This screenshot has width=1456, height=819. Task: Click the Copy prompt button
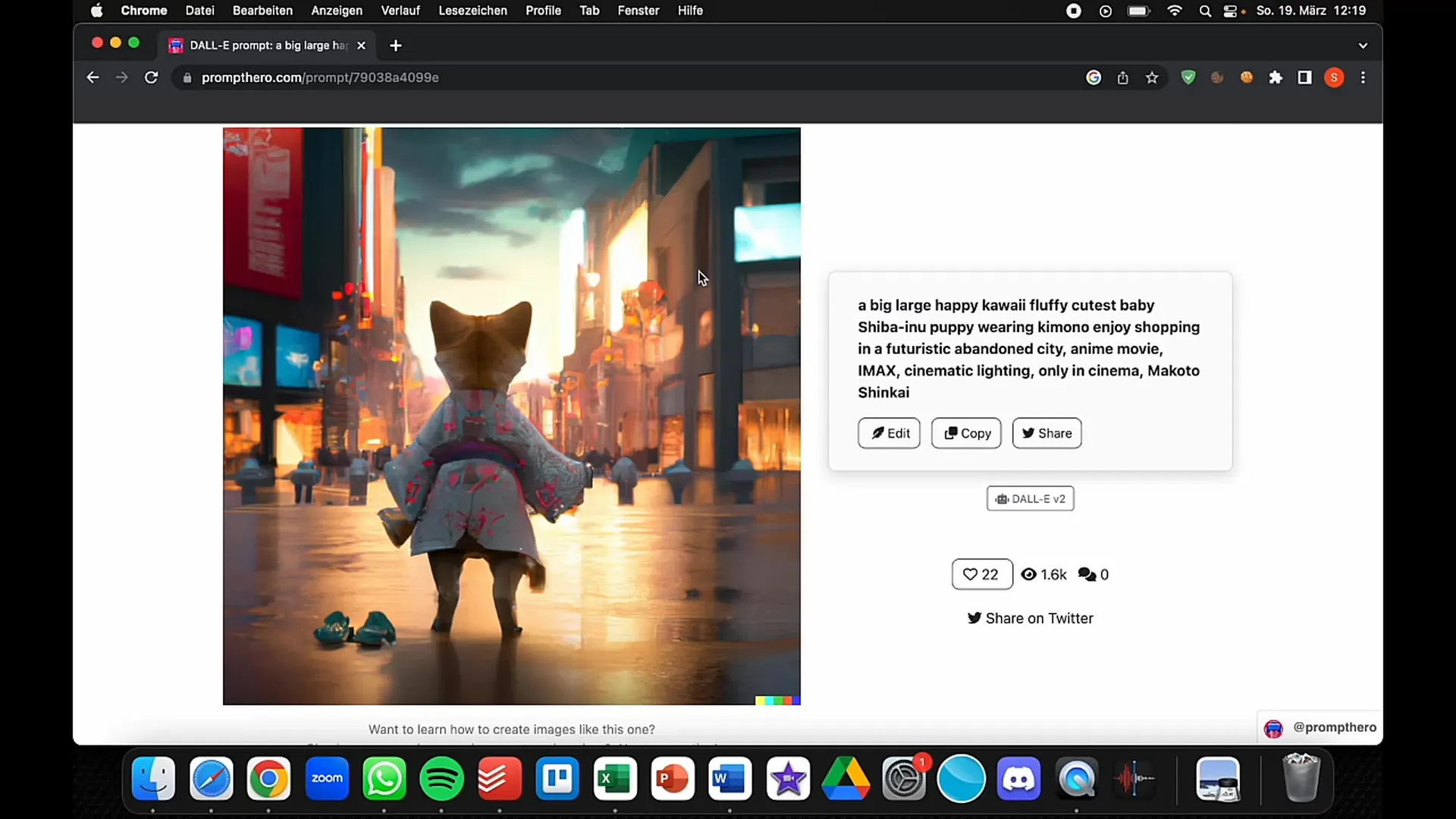(x=966, y=433)
